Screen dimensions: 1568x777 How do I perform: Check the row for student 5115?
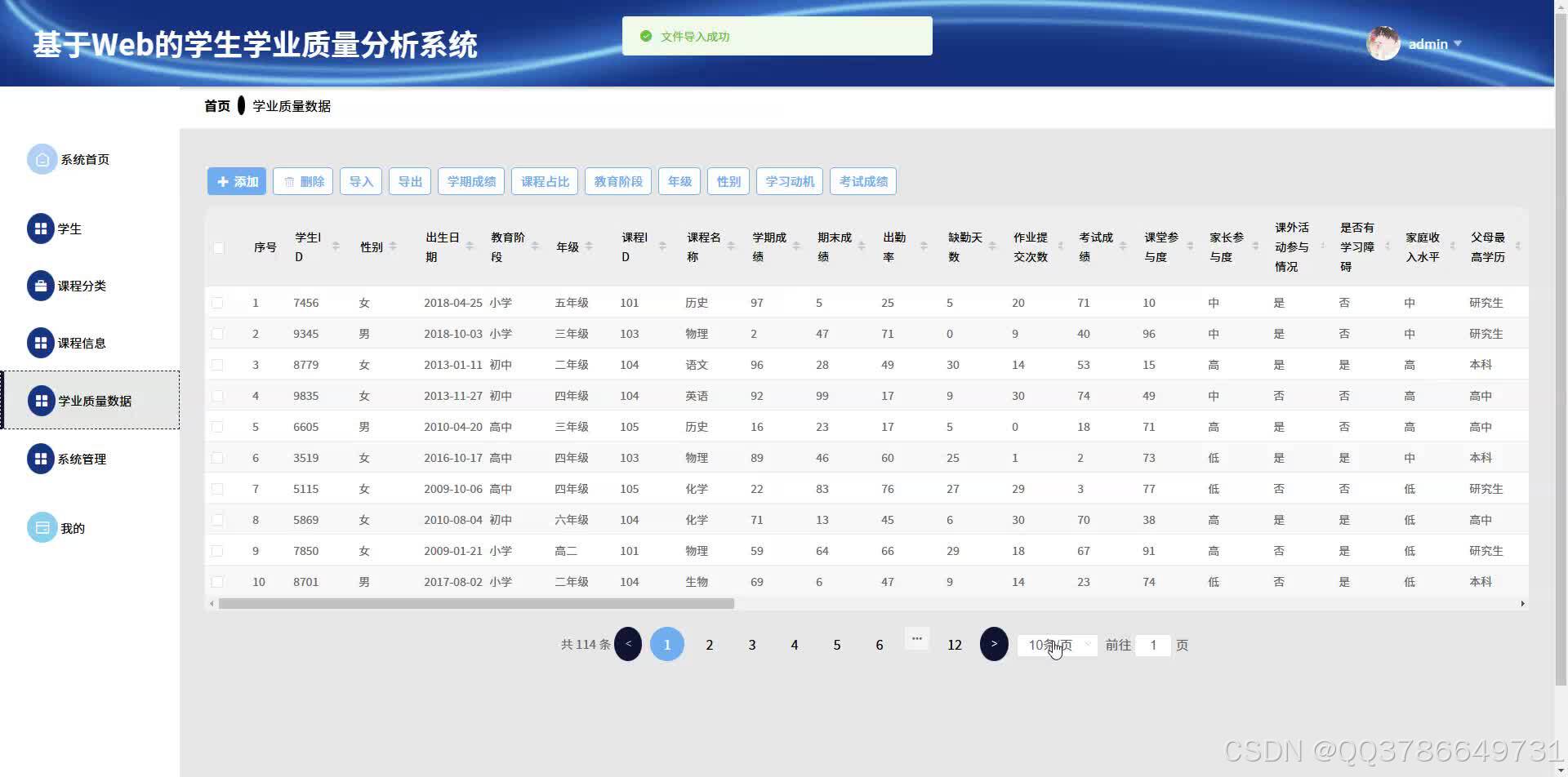(217, 489)
